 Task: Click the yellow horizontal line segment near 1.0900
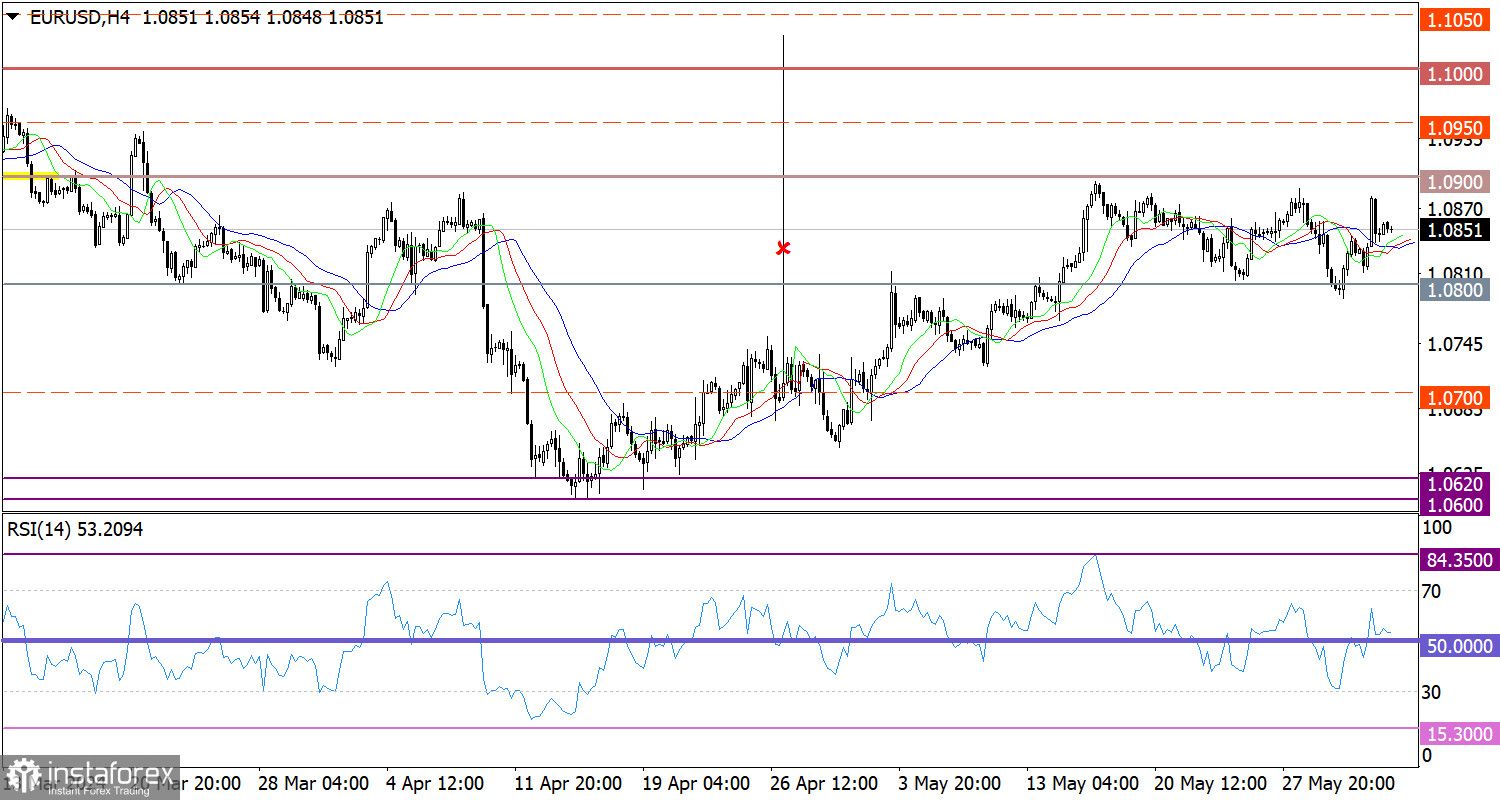31,175
